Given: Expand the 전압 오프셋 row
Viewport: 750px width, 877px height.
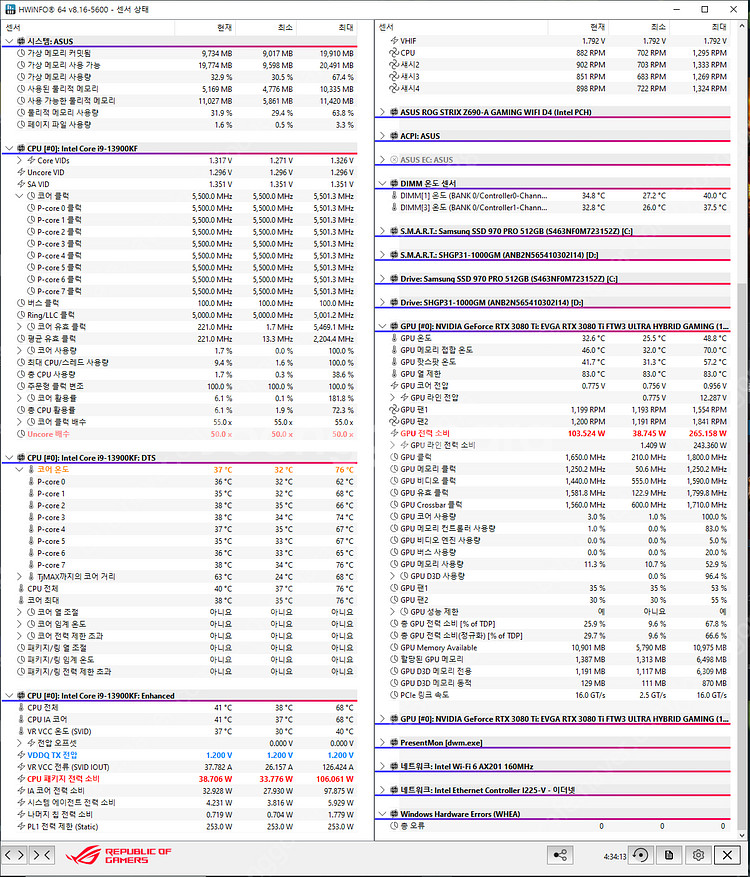Looking at the screenshot, I should [20, 743].
